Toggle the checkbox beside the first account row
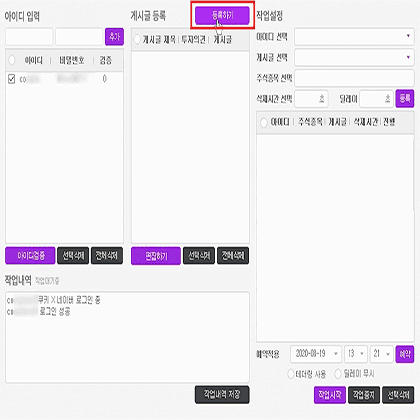The image size is (420, 420). (x=12, y=79)
